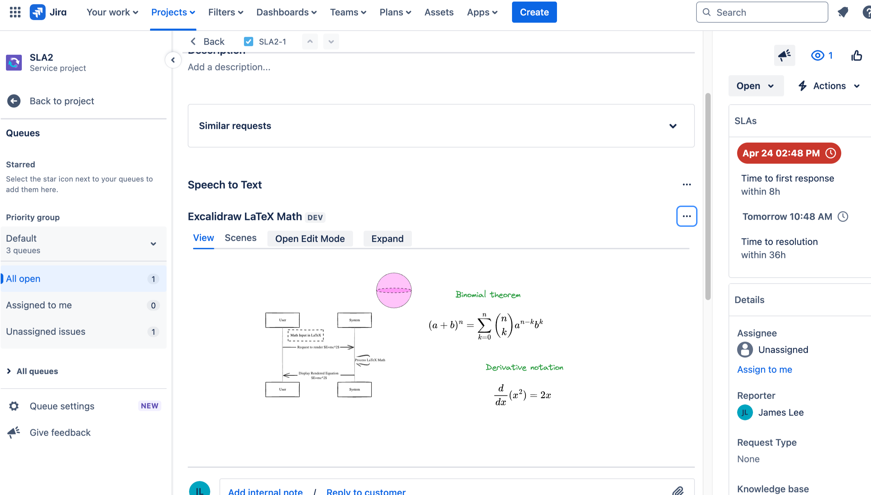Viewport: 871px width, 495px height.
Task: Click James Lee reporter avatar
Action: 745,412
